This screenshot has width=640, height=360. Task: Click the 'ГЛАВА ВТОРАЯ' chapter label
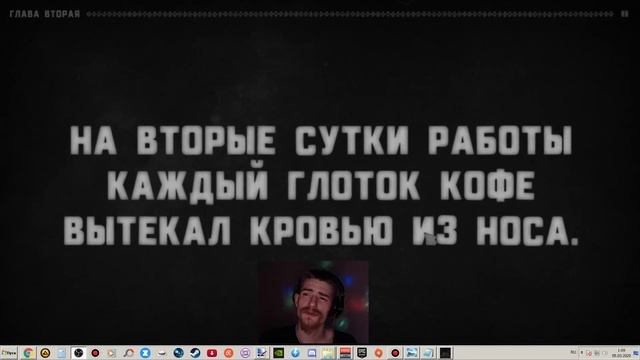click(x=45, y=14)
